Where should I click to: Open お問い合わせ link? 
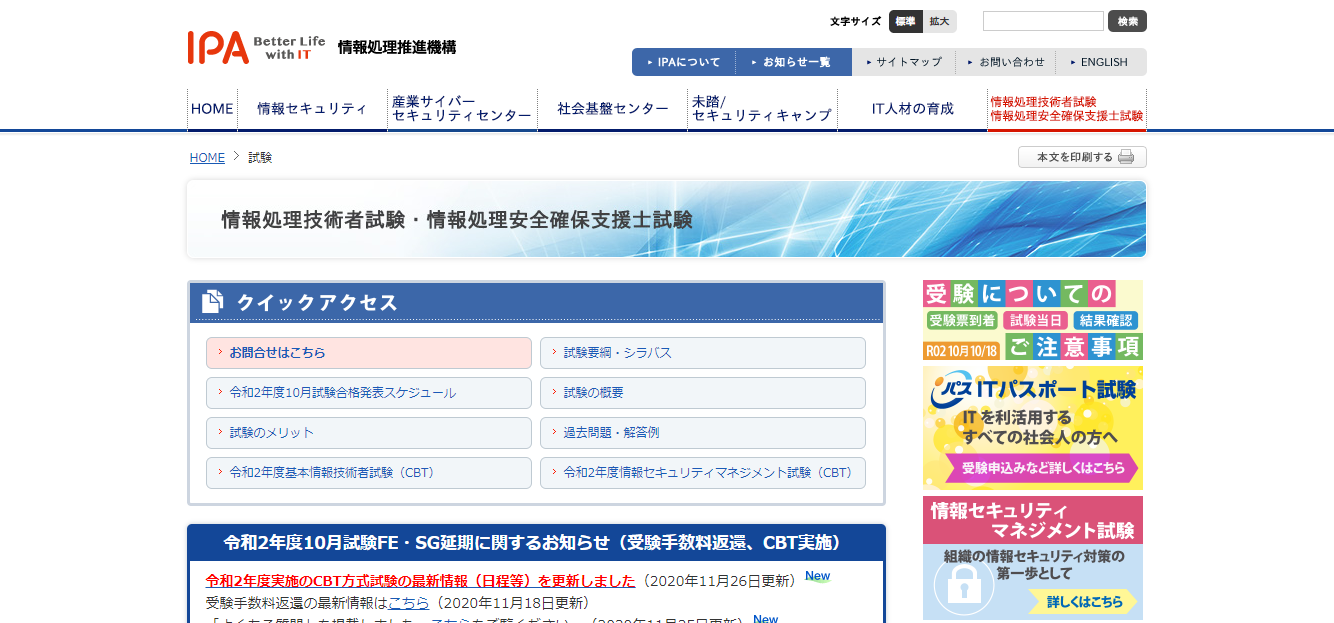(x=1005, y=62)
